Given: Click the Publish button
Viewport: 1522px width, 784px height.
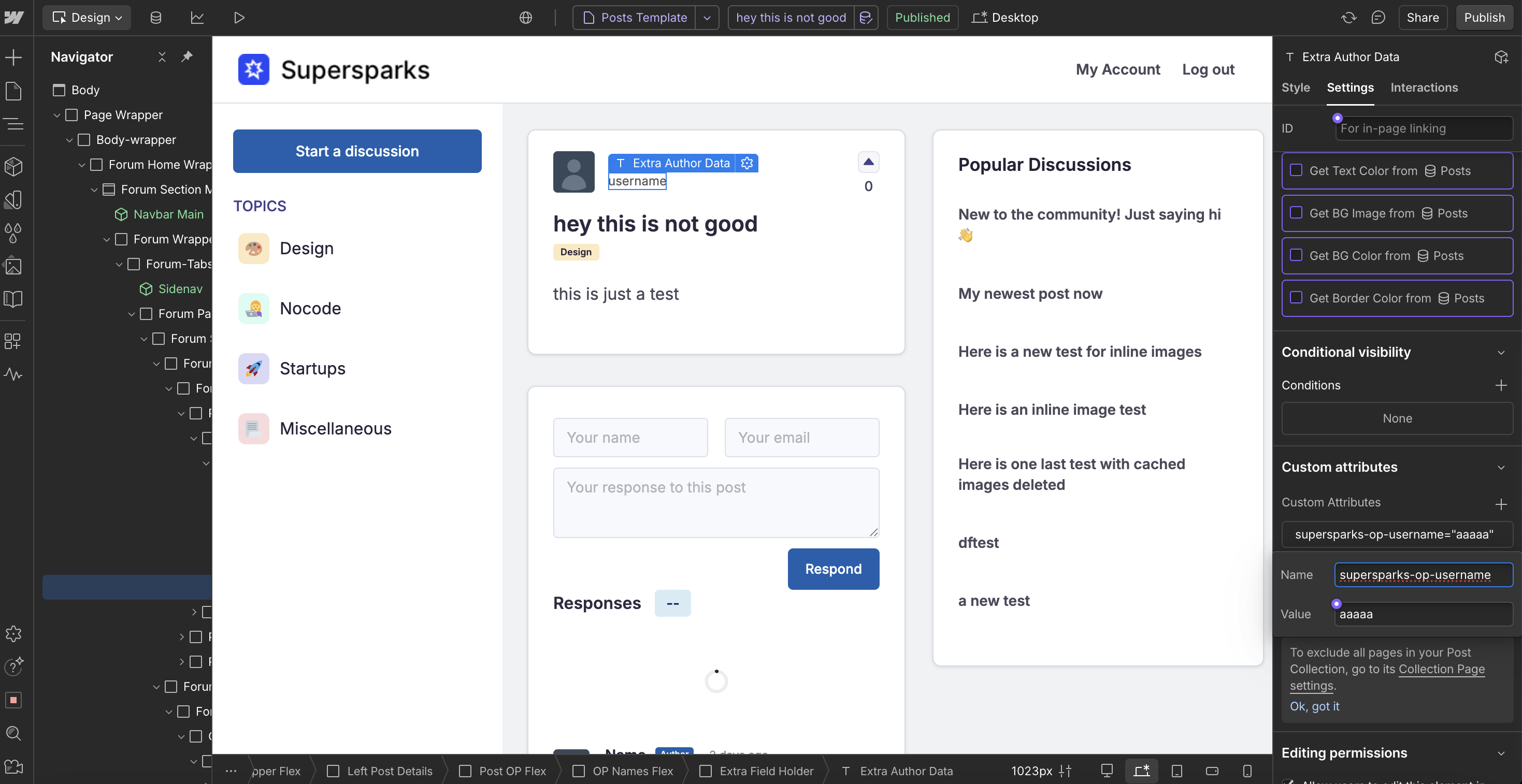Looking at the screenshot, I should (1484, 18).
